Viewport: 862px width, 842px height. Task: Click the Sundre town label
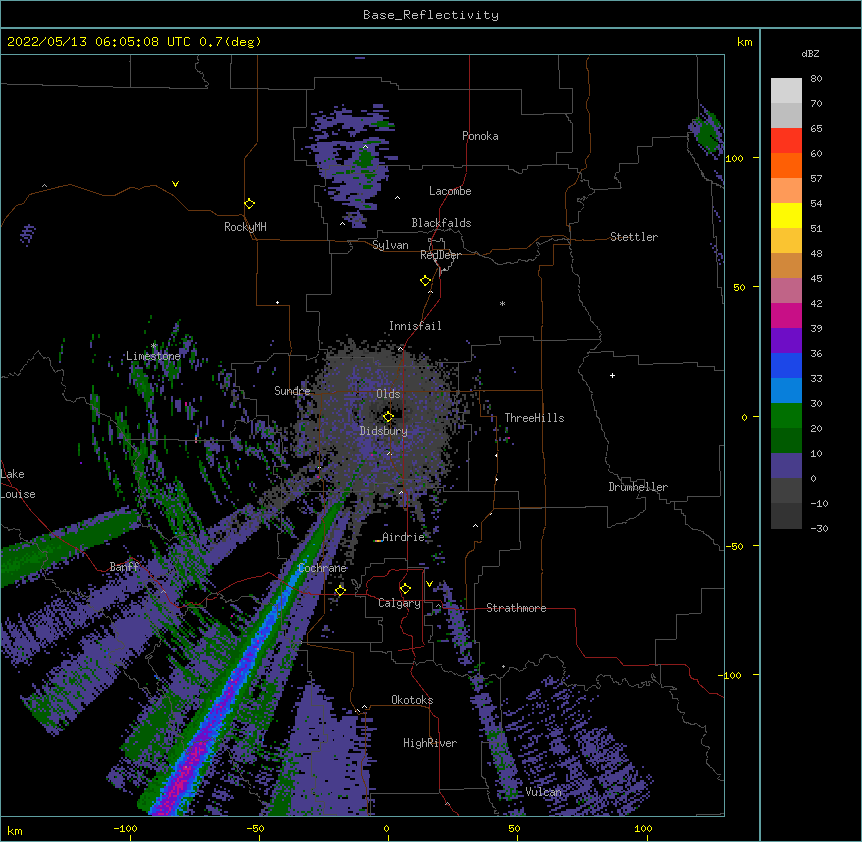click(292, 391)
